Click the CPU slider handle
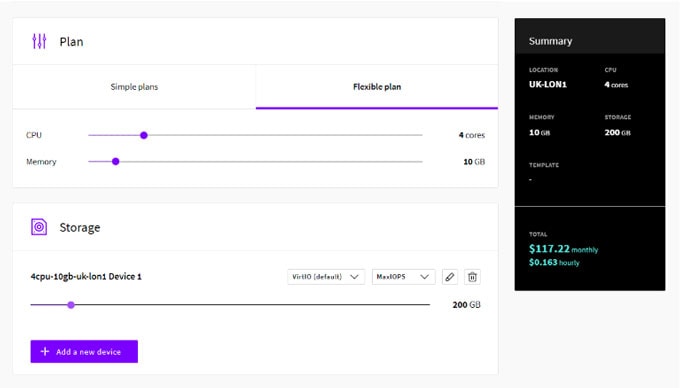Image resolution: width=680 pixels, height=388 pixels. (x=144, y=135)
